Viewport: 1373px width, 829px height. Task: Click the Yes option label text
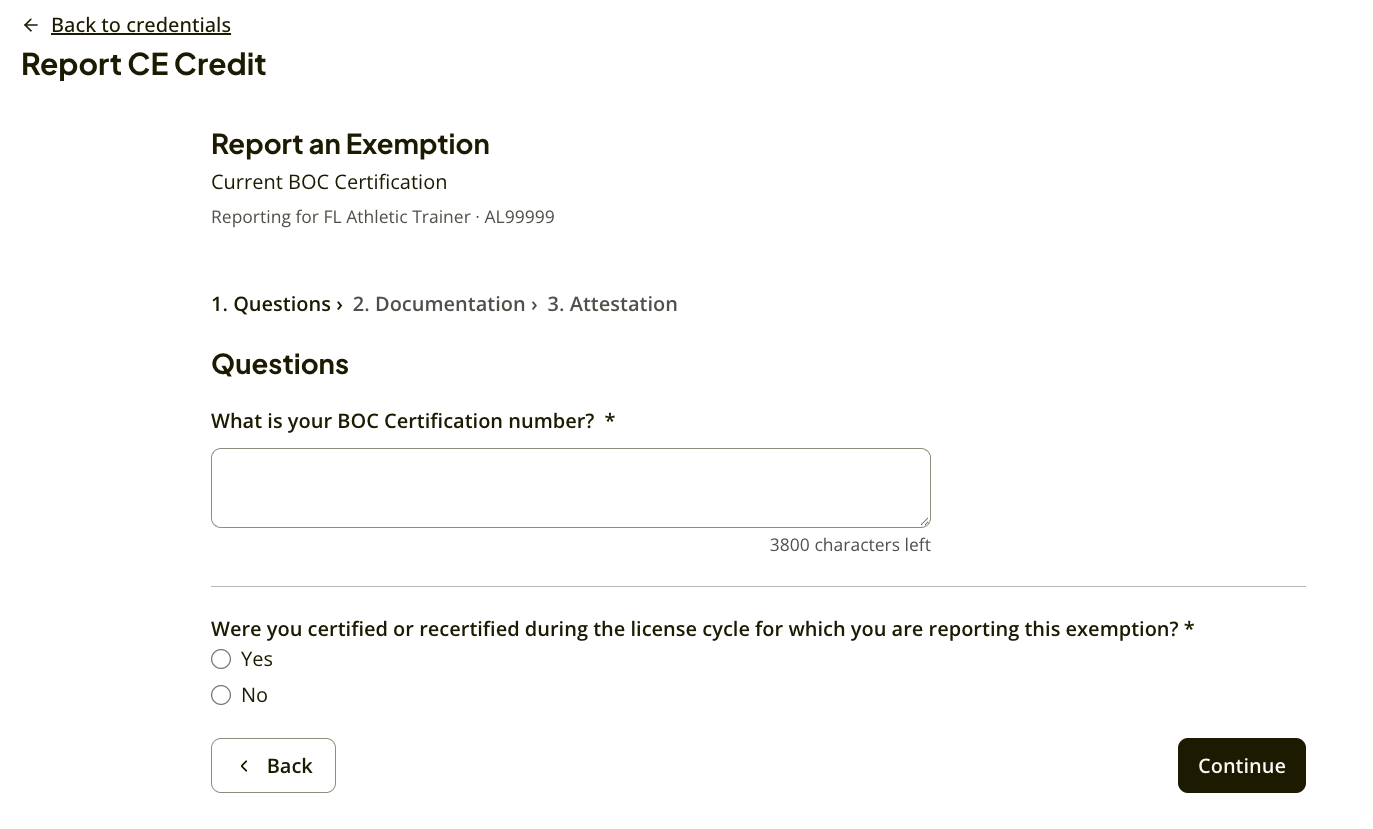(x=257, y=659)
